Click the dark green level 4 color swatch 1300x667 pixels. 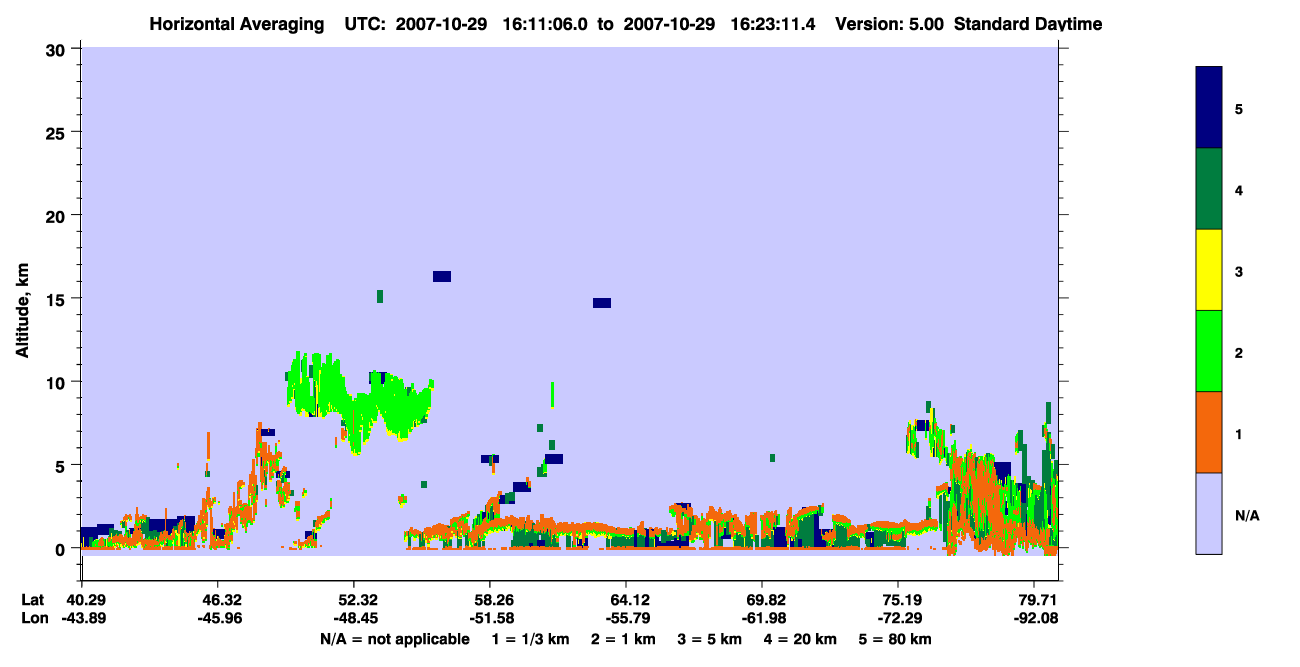point(1209,189)
